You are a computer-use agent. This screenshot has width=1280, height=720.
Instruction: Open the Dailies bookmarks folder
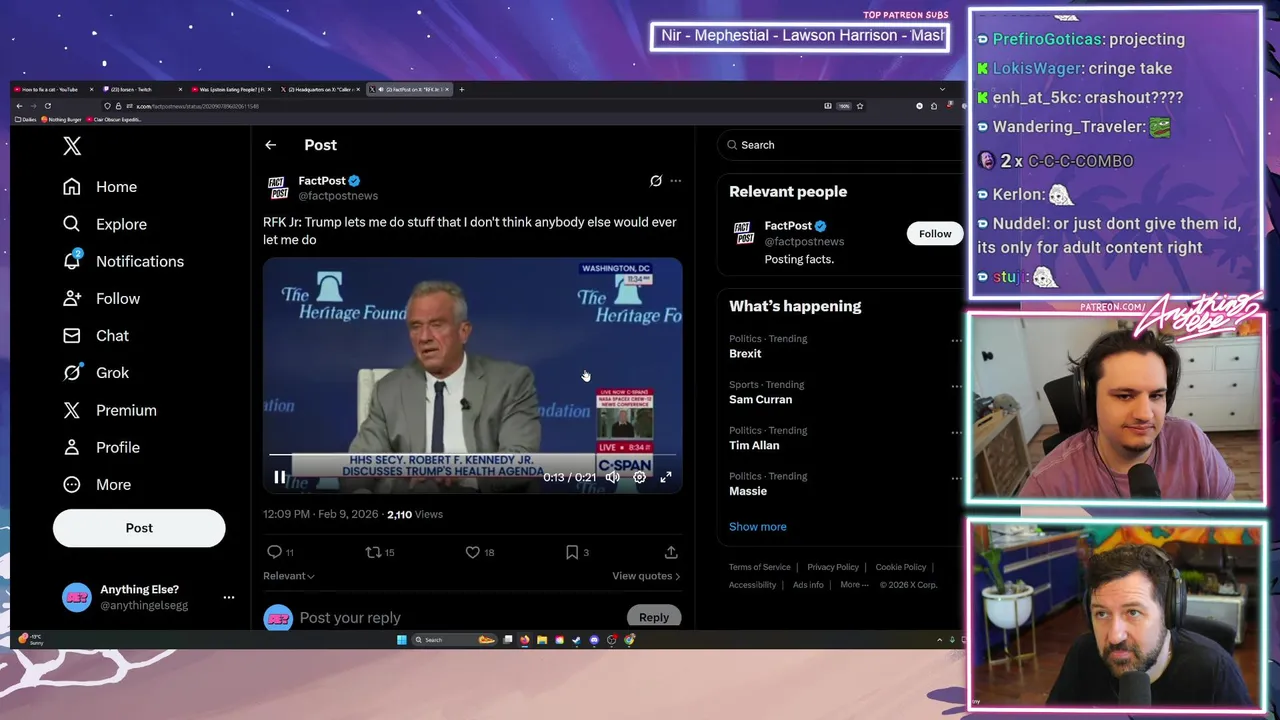click(26, 120)
